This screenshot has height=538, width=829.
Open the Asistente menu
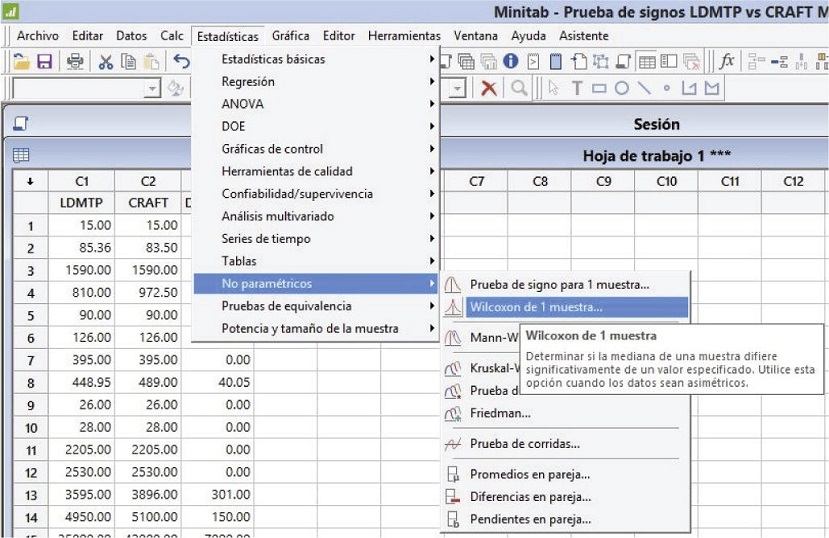(583, 36)
